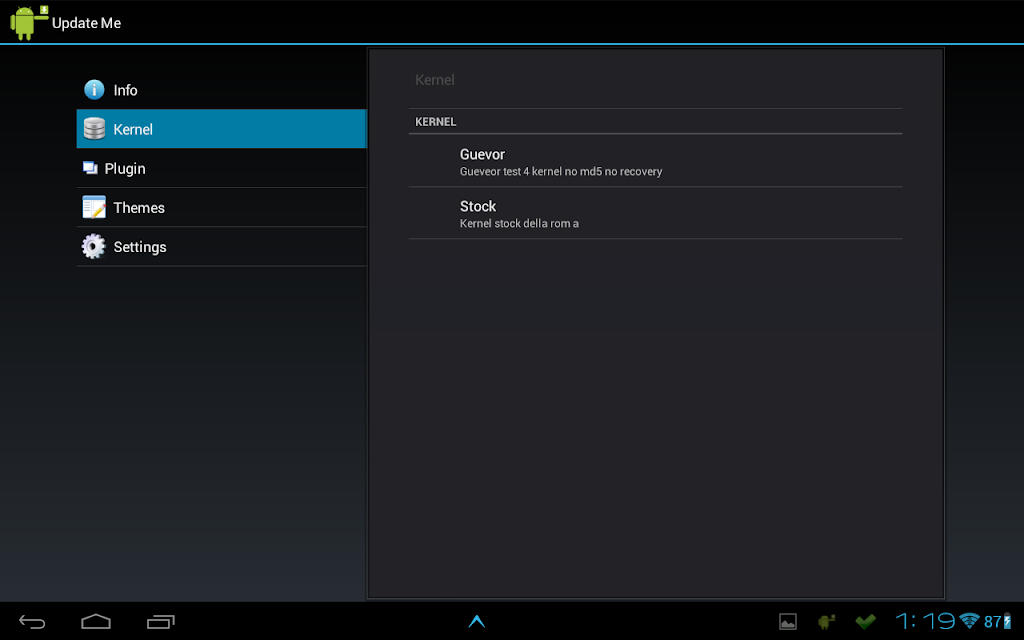This screenshot has height=640, width=1024.
Task: Click the Kernel database stack icon
Action: pyautogui.click(x=94, y=129)
